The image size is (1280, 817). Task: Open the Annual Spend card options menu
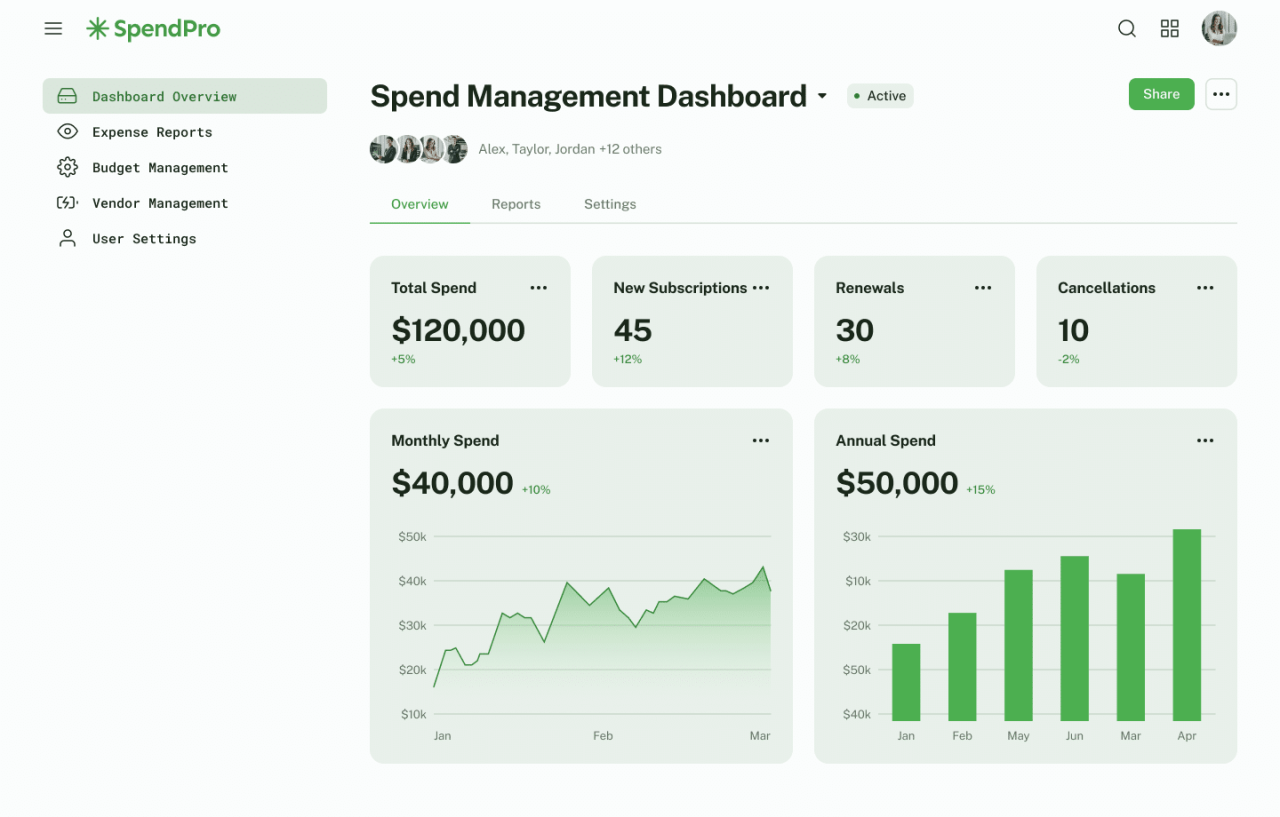1204,440
